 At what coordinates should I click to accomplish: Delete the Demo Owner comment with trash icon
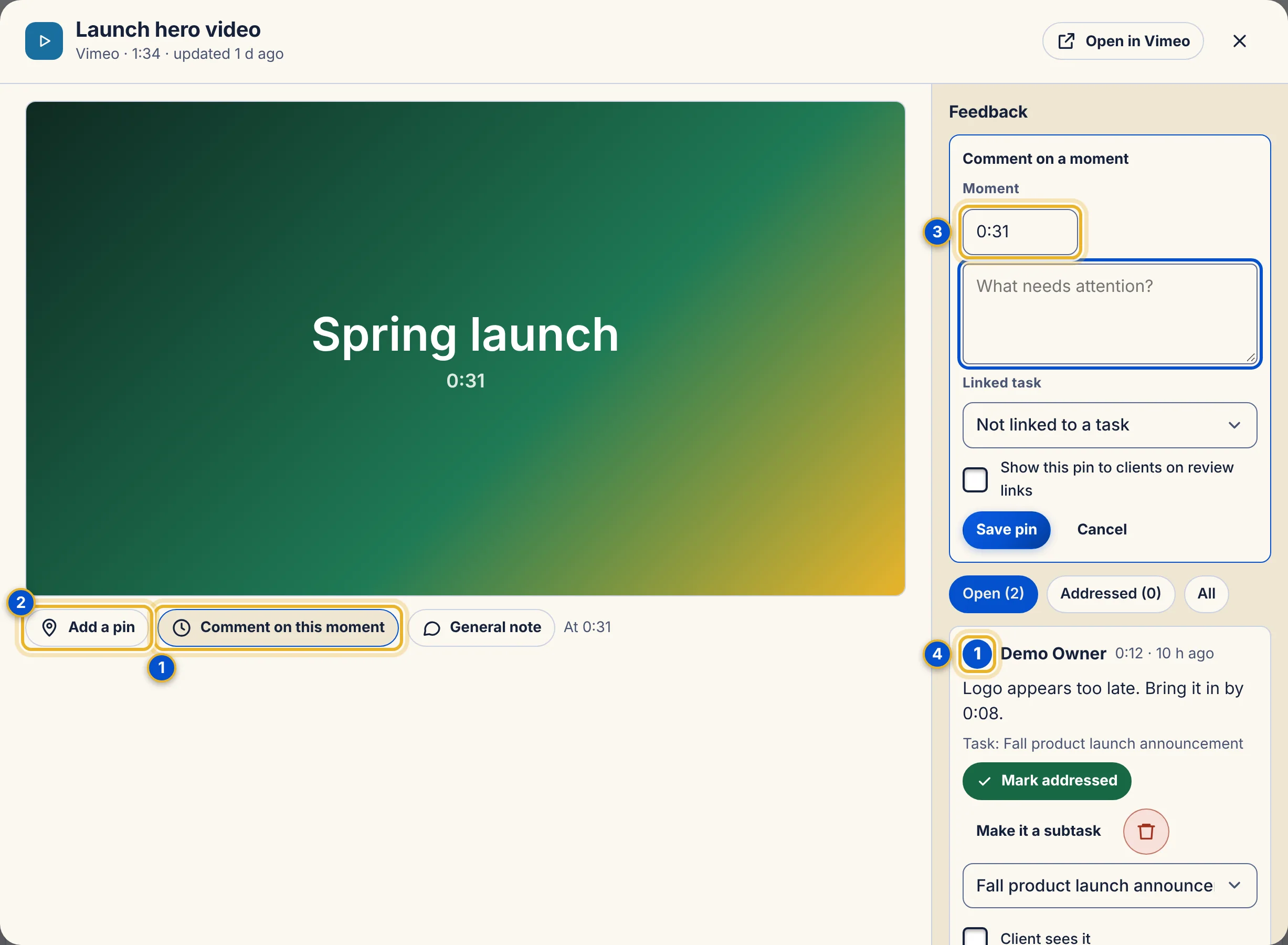pos(1146,831)
